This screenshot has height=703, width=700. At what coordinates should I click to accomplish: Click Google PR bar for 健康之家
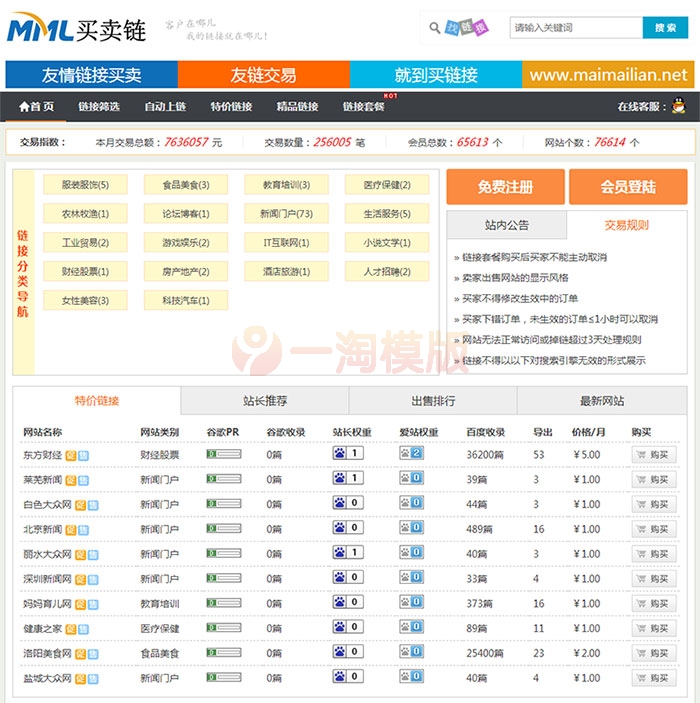(224, 628)
